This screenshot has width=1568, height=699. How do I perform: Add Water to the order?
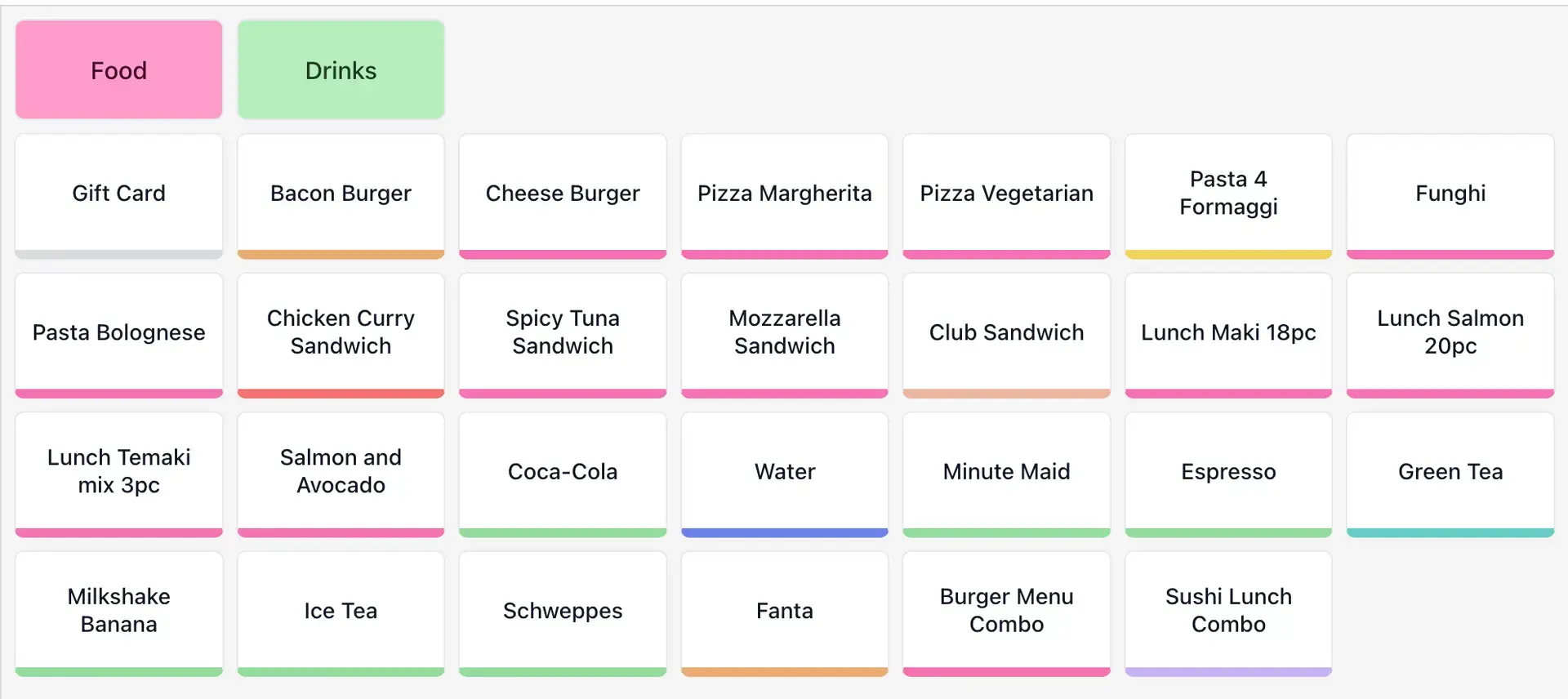tap(784, 472)
